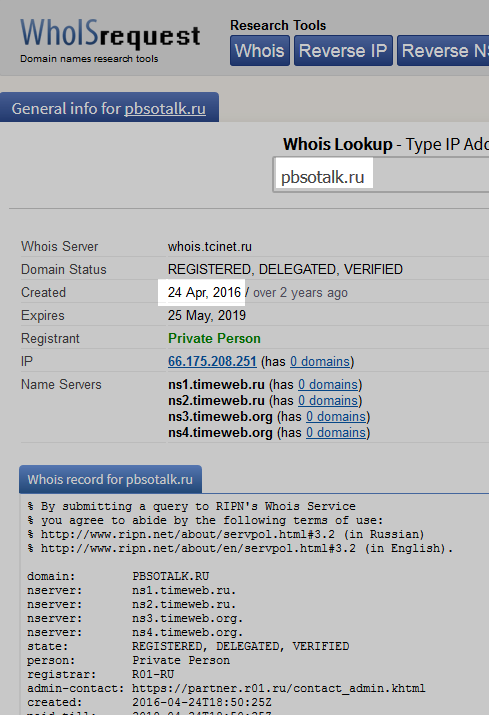Click the 'Domain names research tools' tagline

(89, 59)
